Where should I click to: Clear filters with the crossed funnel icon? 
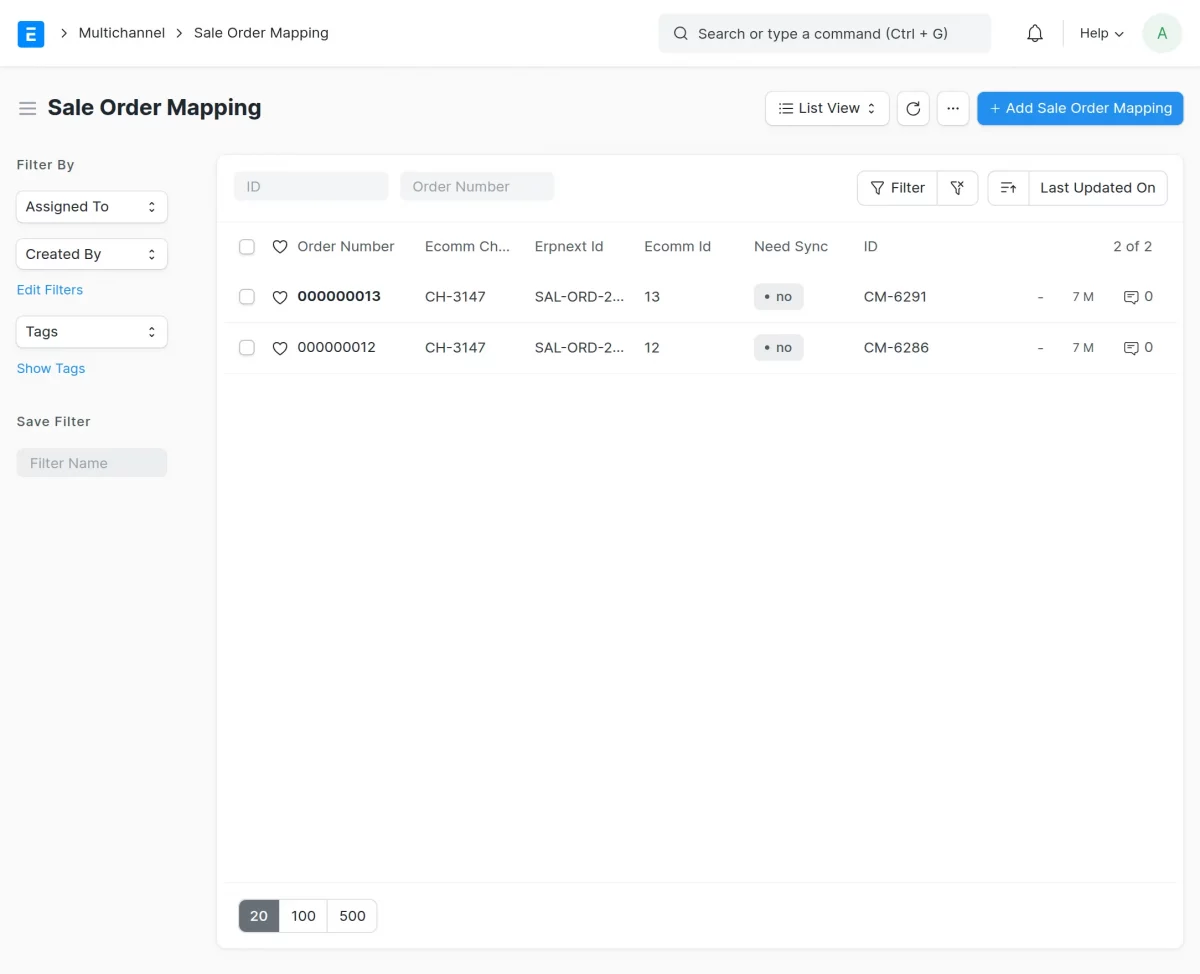point(957,187)
